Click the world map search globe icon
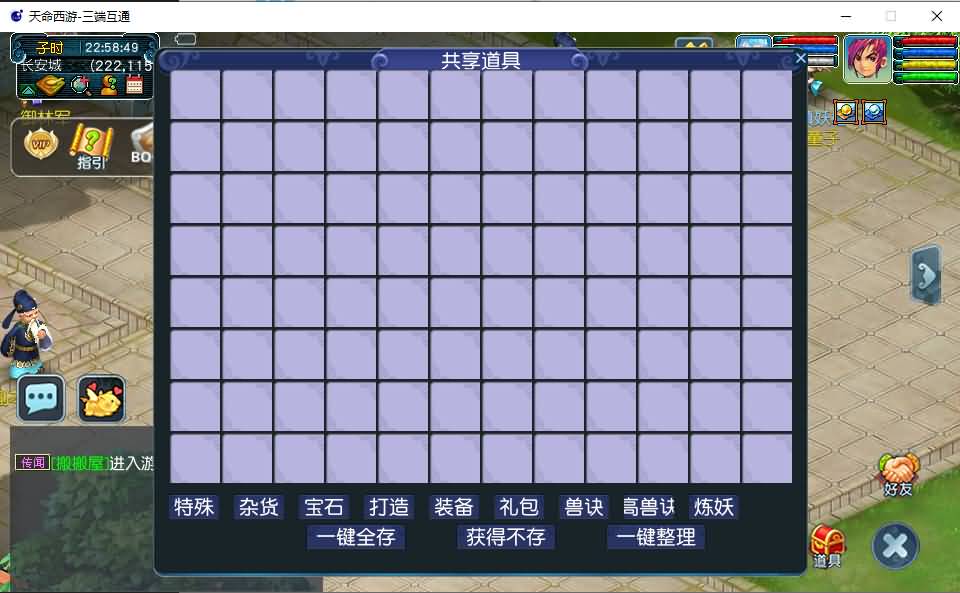 click(81, 86)
